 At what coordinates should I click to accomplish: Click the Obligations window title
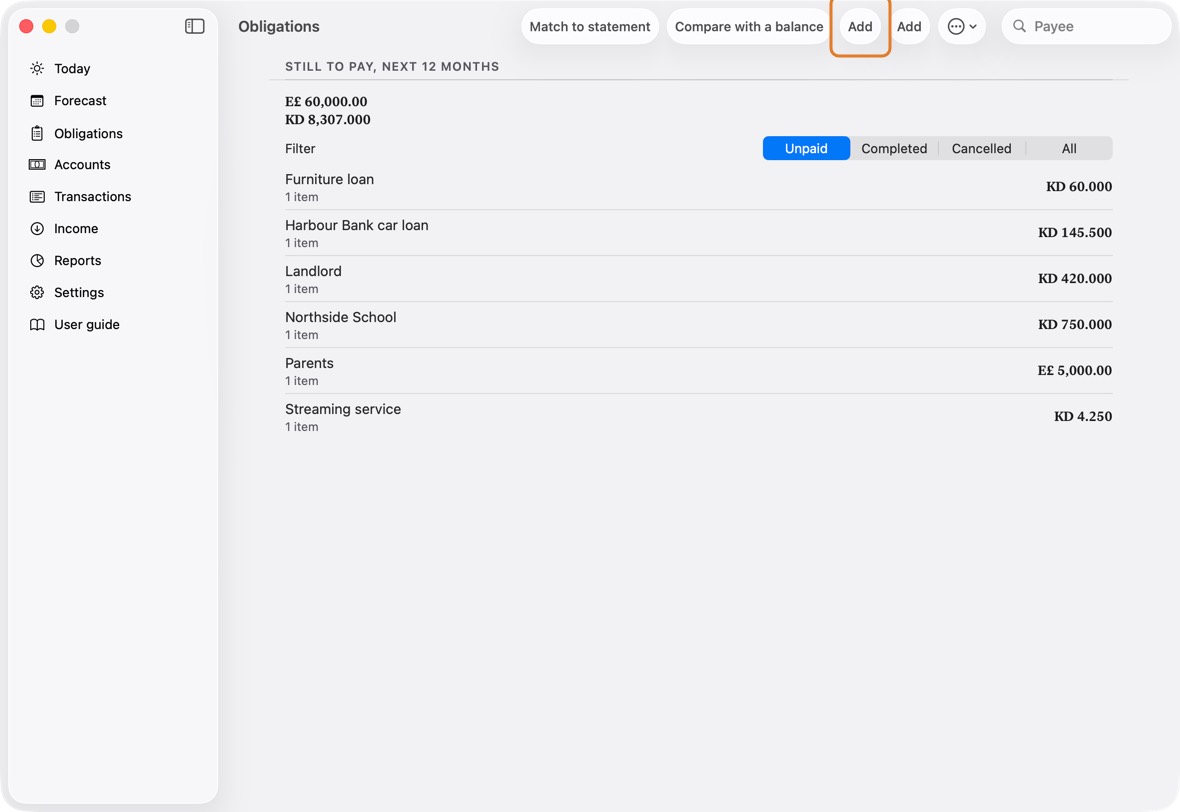(x=278, y=26)
